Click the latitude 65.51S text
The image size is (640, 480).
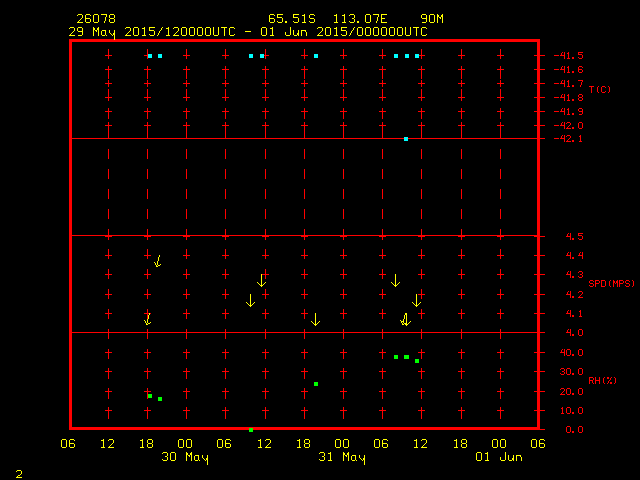291,19
